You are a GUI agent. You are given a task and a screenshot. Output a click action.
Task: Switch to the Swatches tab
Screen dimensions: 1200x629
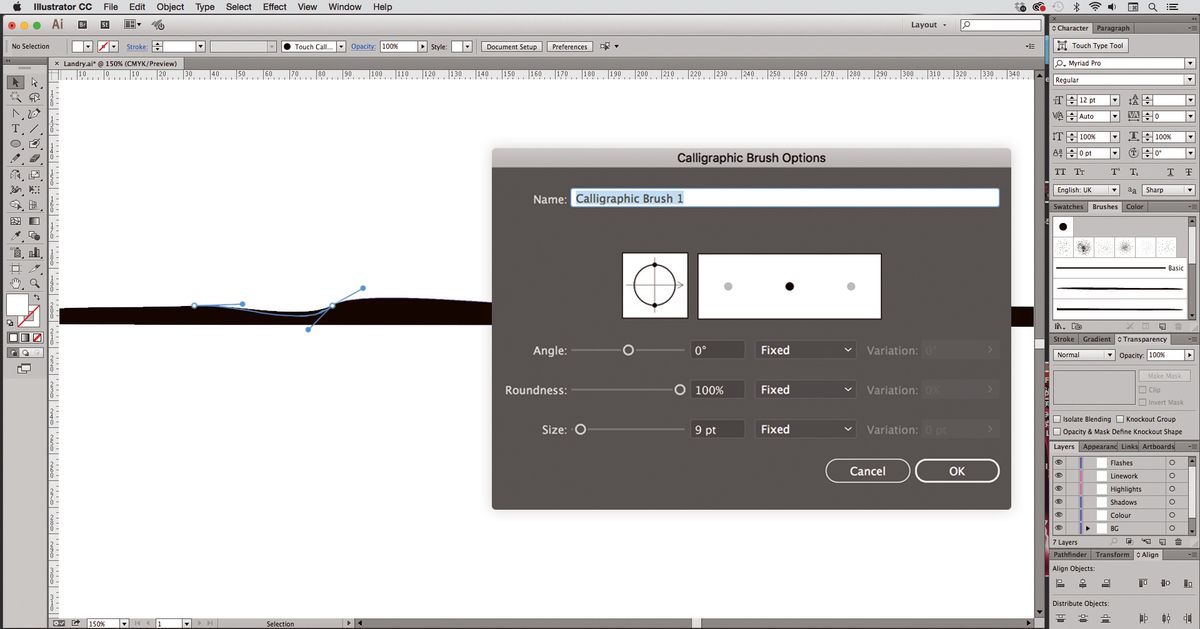[x=1068, y=207]
